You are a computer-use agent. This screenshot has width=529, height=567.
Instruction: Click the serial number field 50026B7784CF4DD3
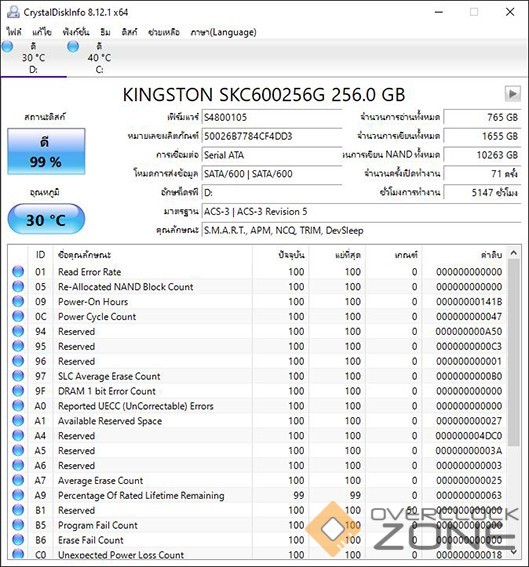pos(272,136)
